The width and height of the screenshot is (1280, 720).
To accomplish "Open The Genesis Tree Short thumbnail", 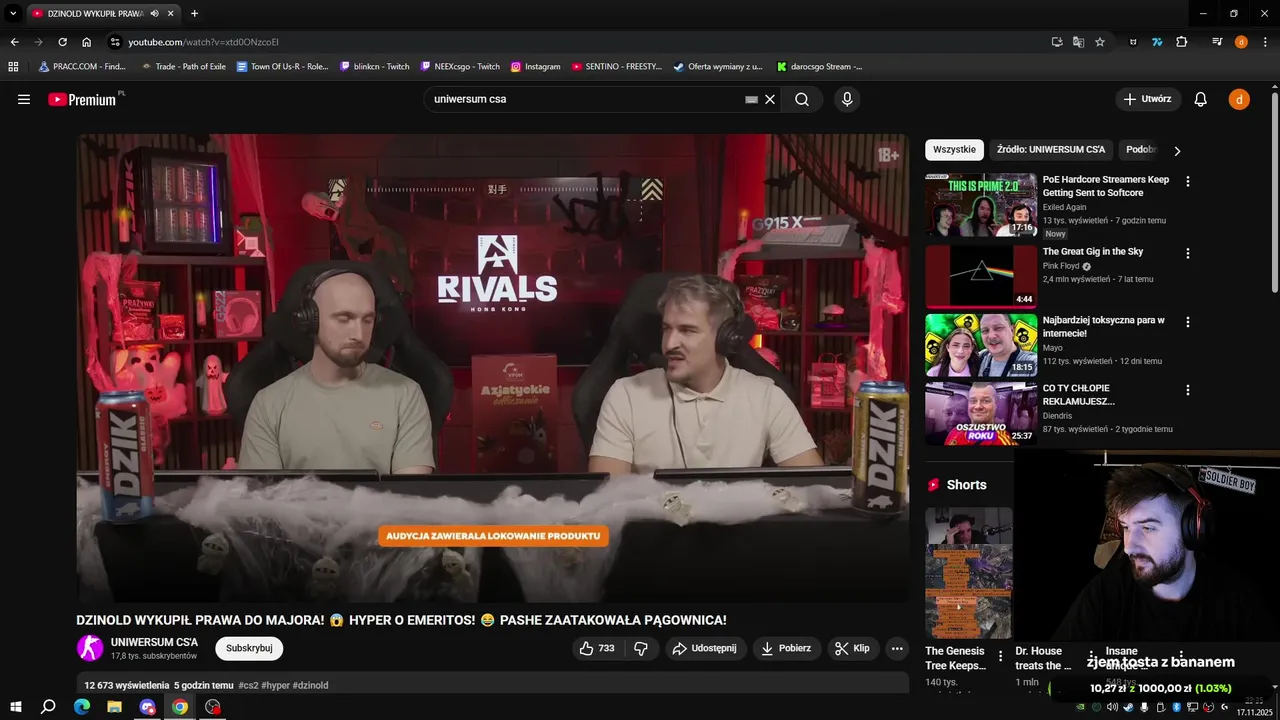I will tap(968, 573).
